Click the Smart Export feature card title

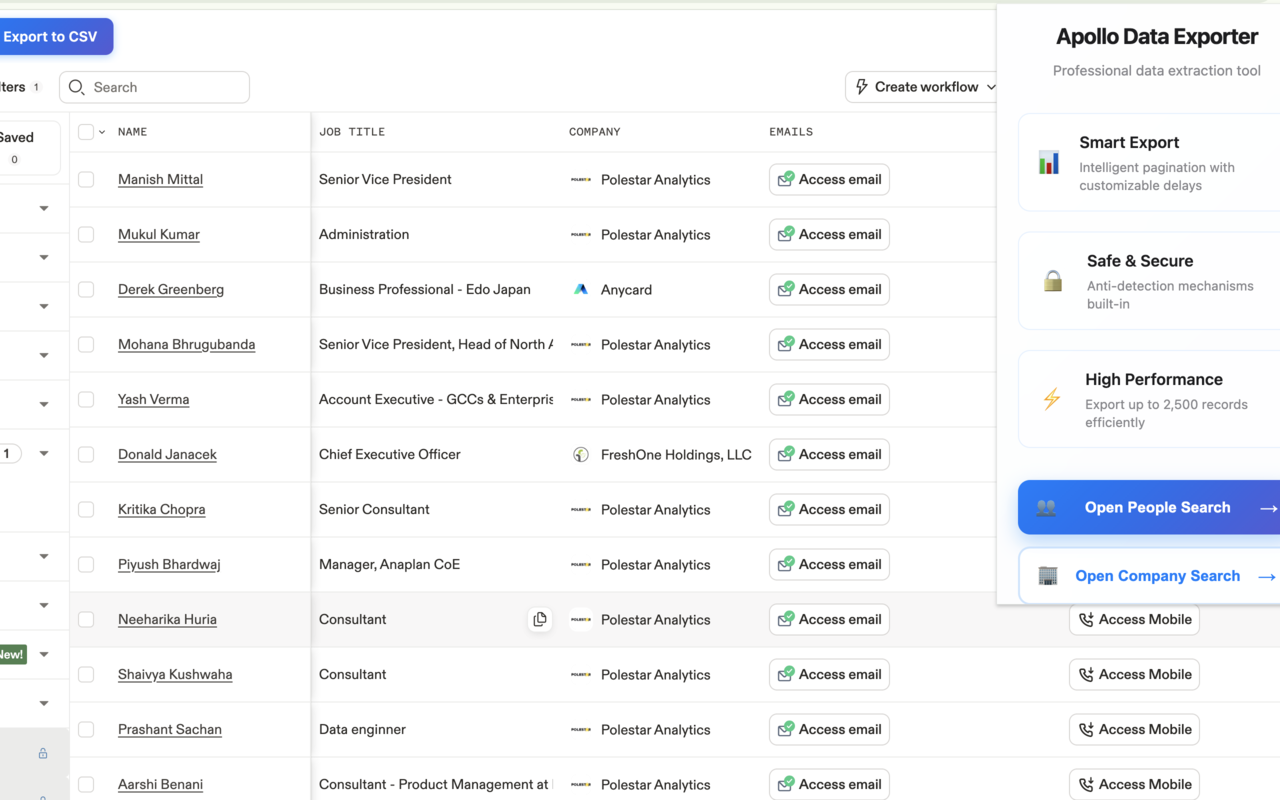pos(1129,142)
